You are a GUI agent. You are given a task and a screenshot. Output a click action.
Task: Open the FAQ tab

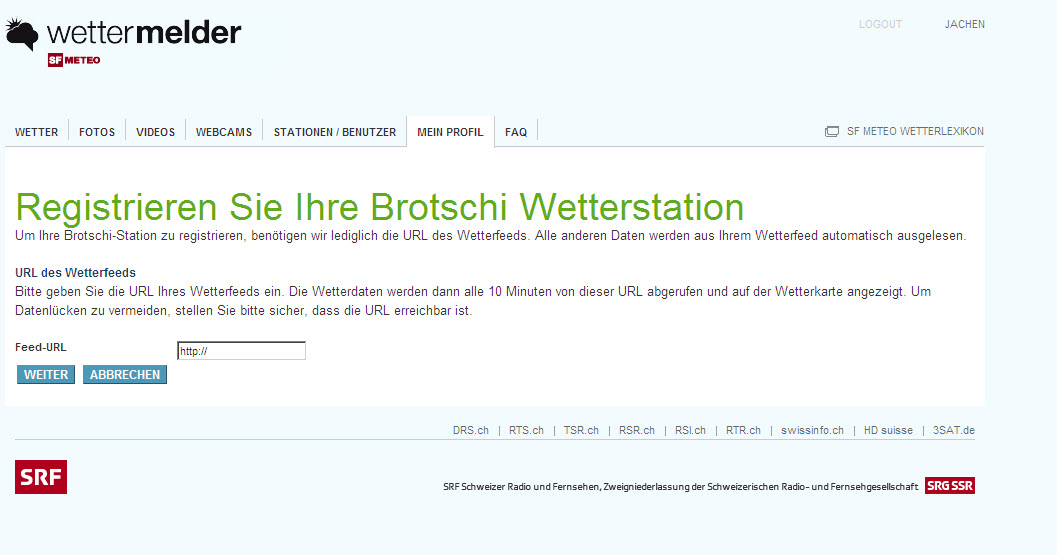coord(516,132)
